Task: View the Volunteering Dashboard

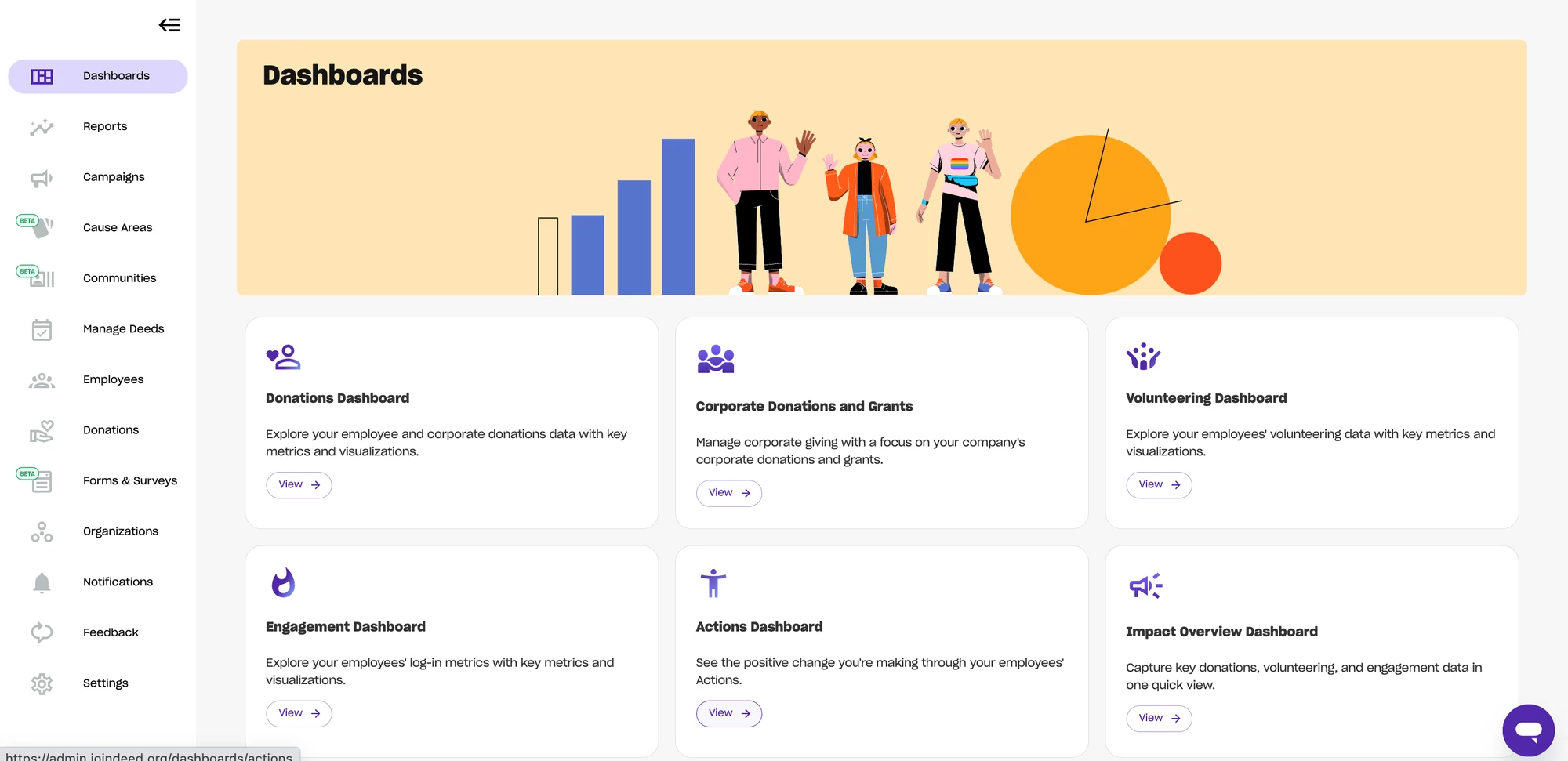Action: tap(1159, 485)
